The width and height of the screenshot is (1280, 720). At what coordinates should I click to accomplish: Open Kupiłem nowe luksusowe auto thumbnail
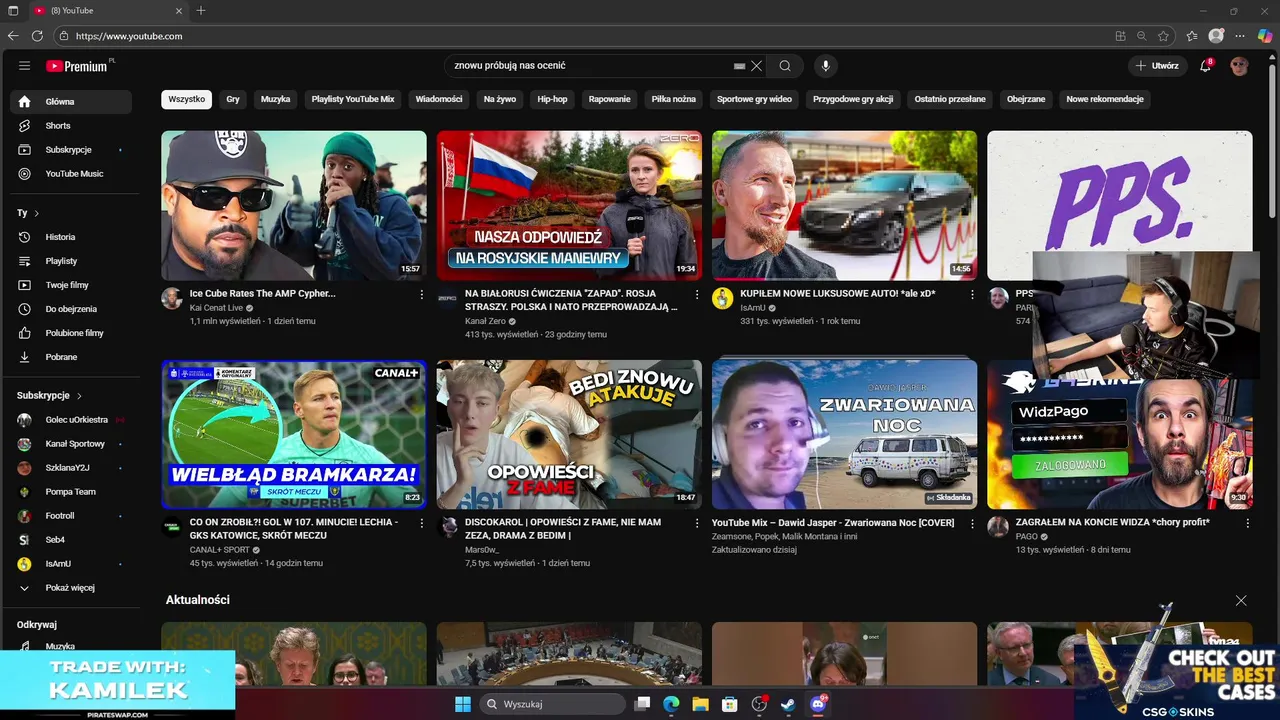(x=844, y=205)
